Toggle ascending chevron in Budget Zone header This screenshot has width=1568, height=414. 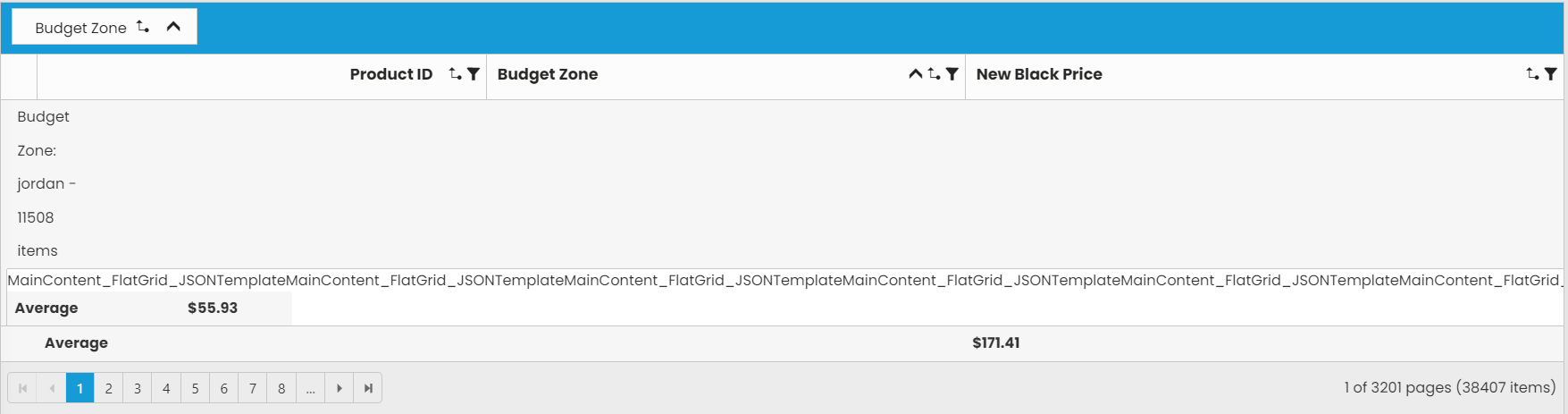pyautogui.click(x=915, y=74)
